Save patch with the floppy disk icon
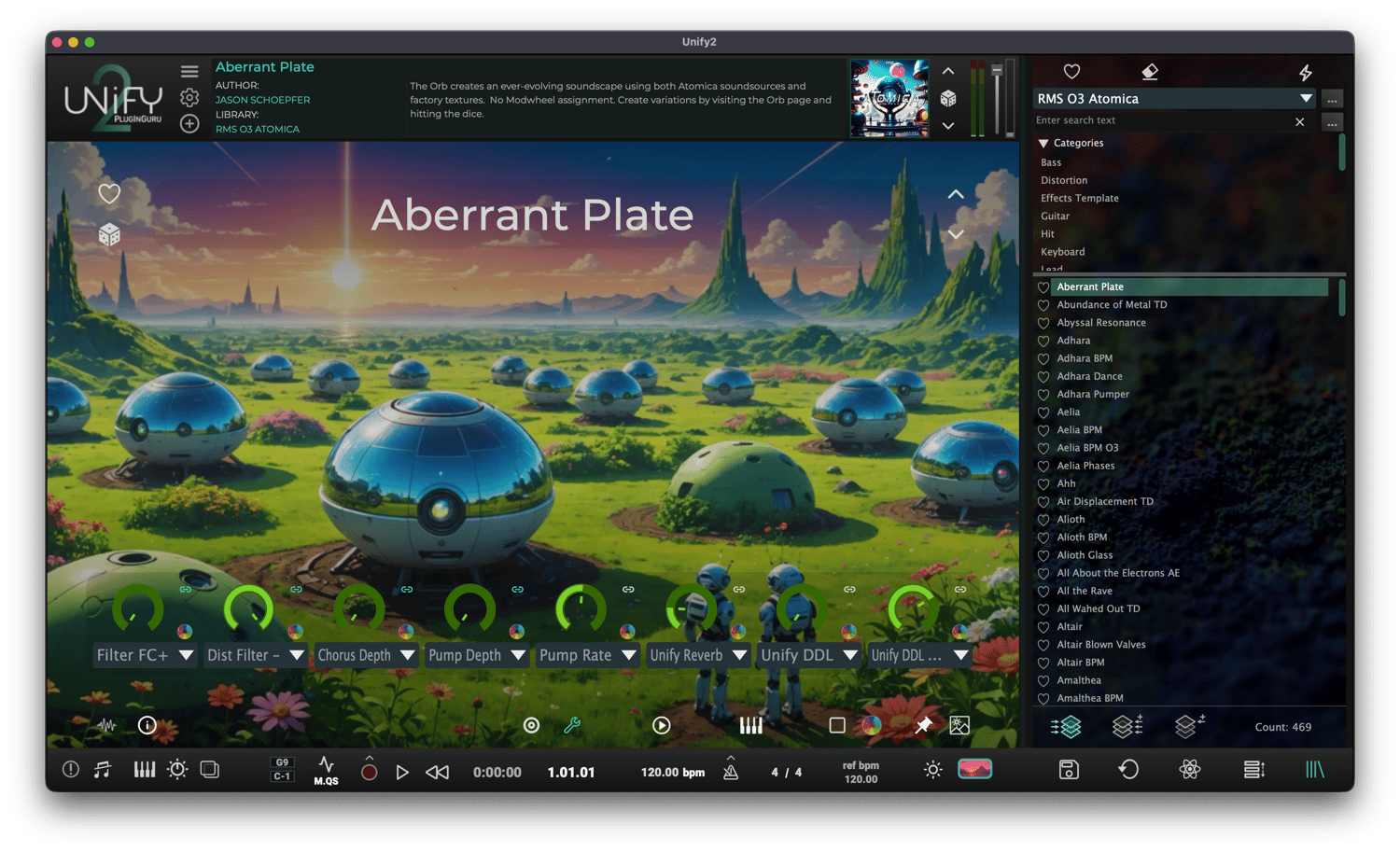Screen dimensions: 1400x852 (x=1069, y=769)
